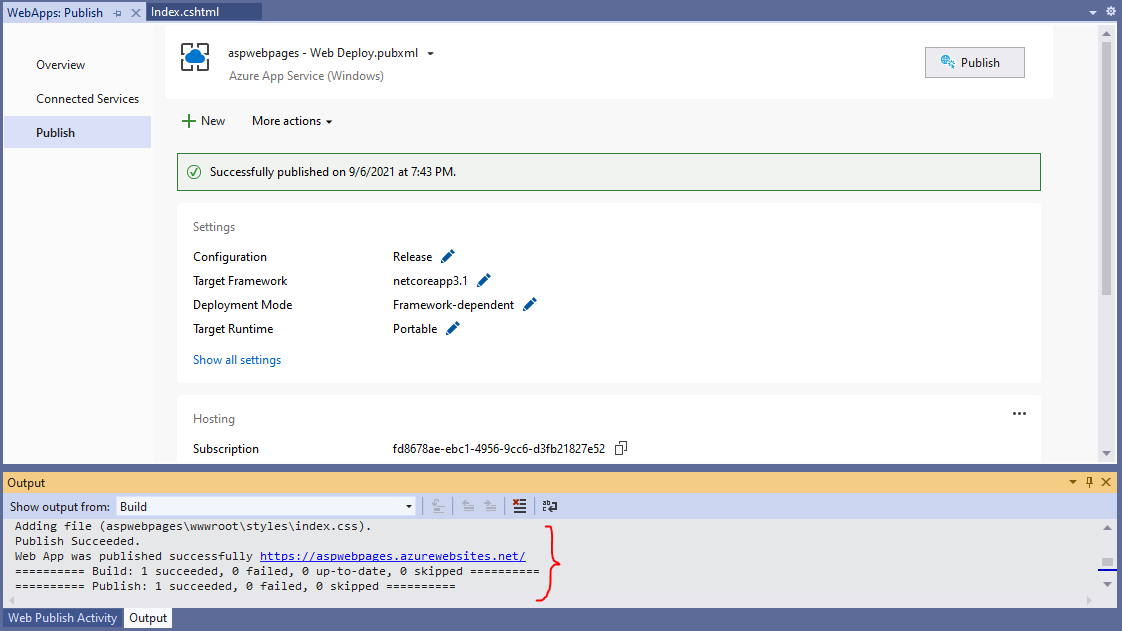The width and height of the screenshot is (1122, 631).
Task: Click the Output horizontal scroll right arrow
Action: [x=1089, y=600]
